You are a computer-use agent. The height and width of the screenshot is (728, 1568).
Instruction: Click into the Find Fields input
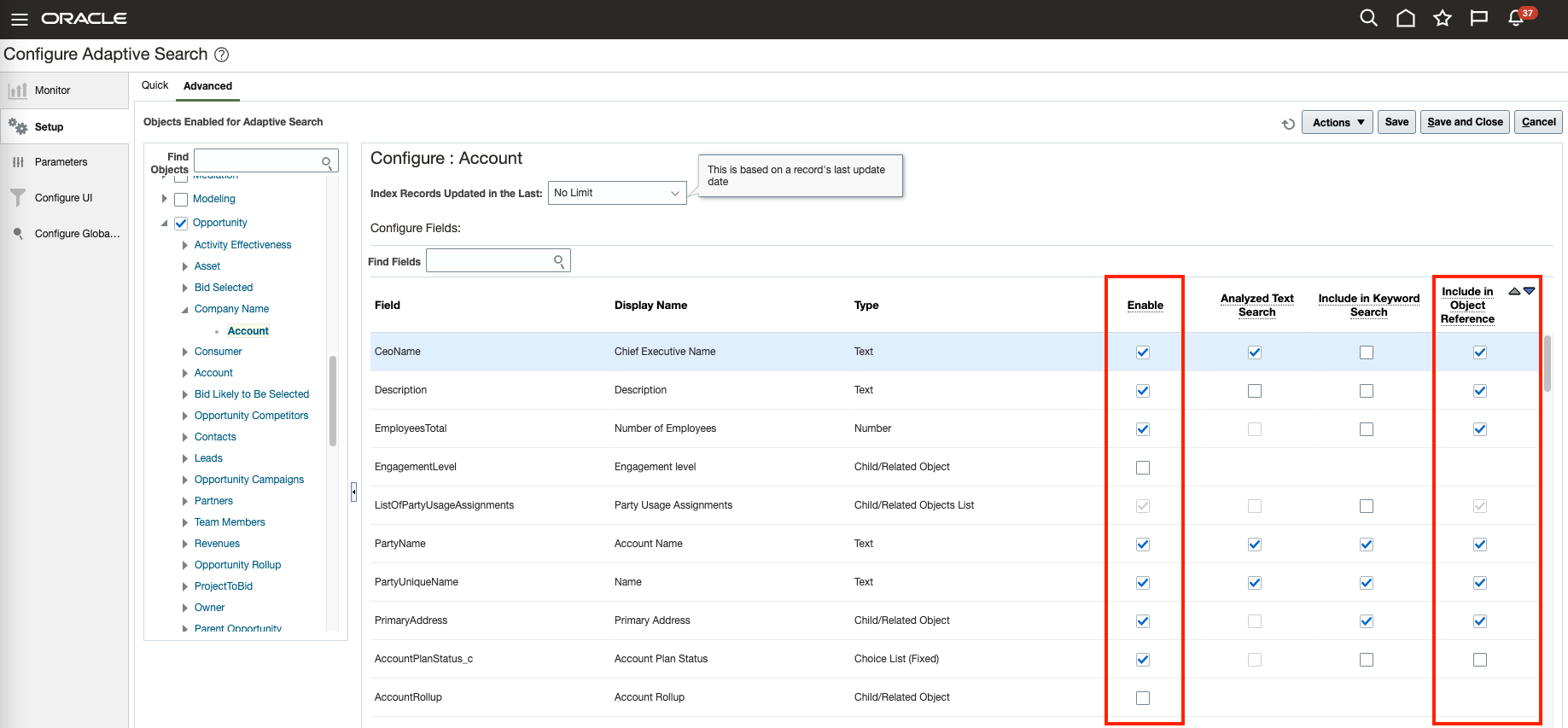pyautogui.click(x=489, y=261)
